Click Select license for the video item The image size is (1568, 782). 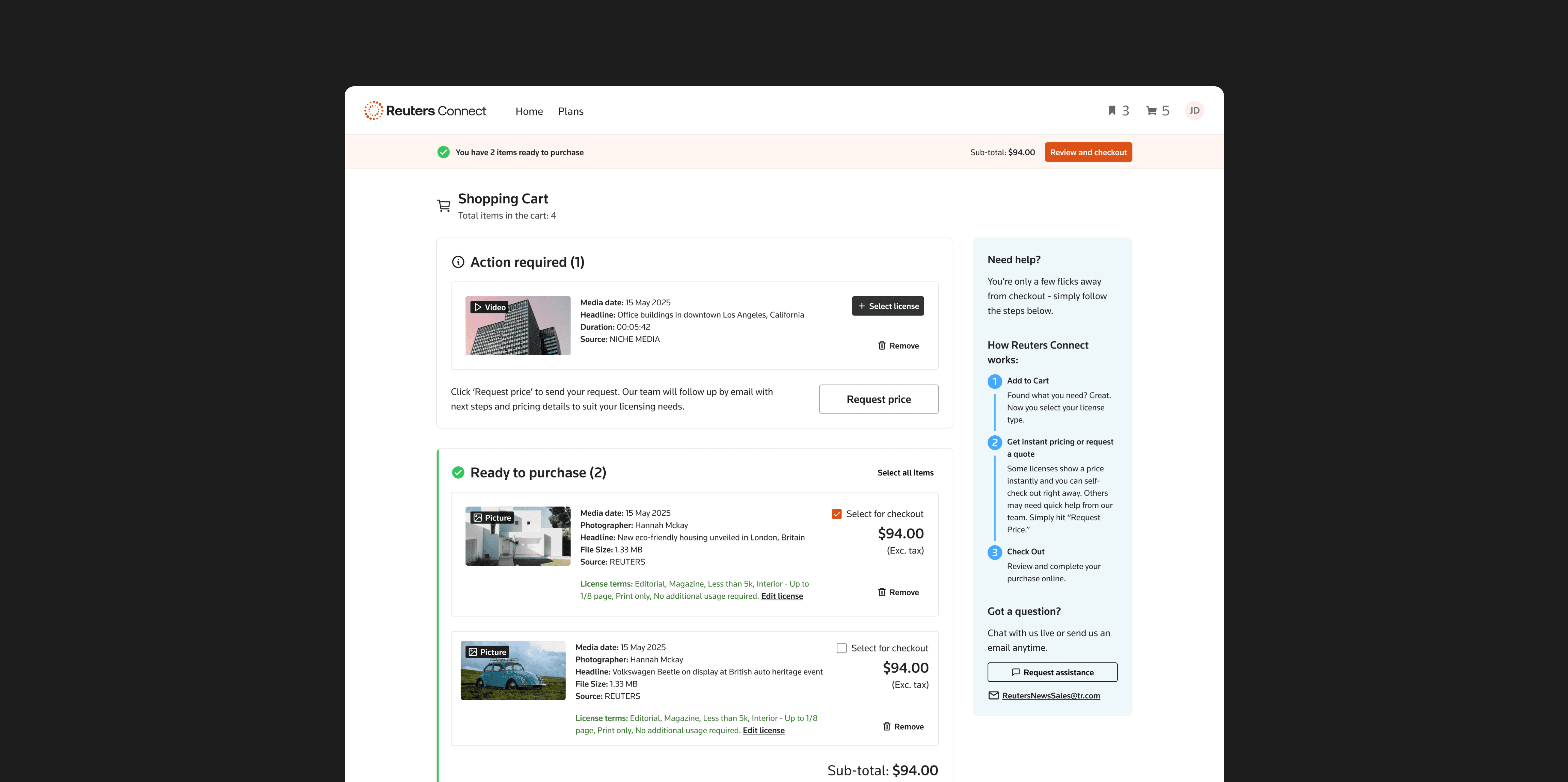tap(888, 306)
